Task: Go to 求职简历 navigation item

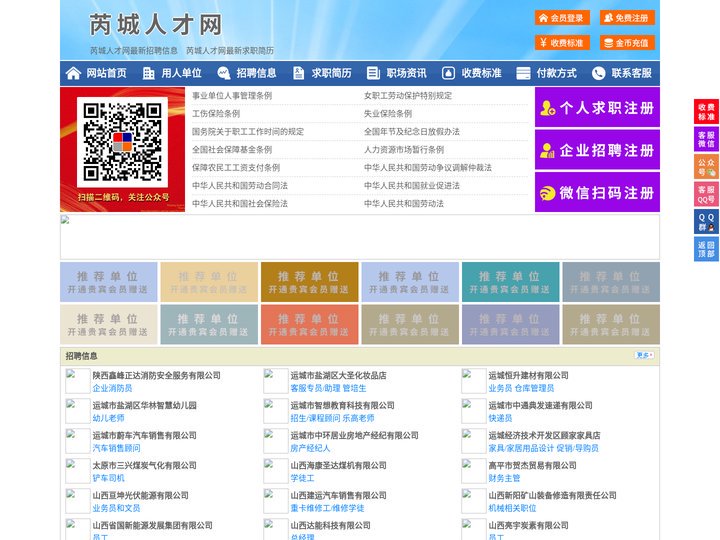Action: [x=332, y=73]
